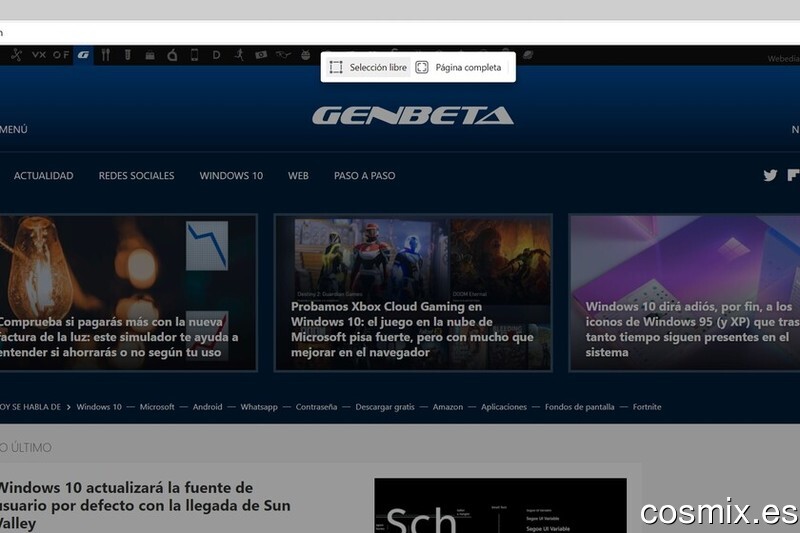Open the electricity bill simulator article card
This screenshot has height=533, width=800.
(128, 292)
